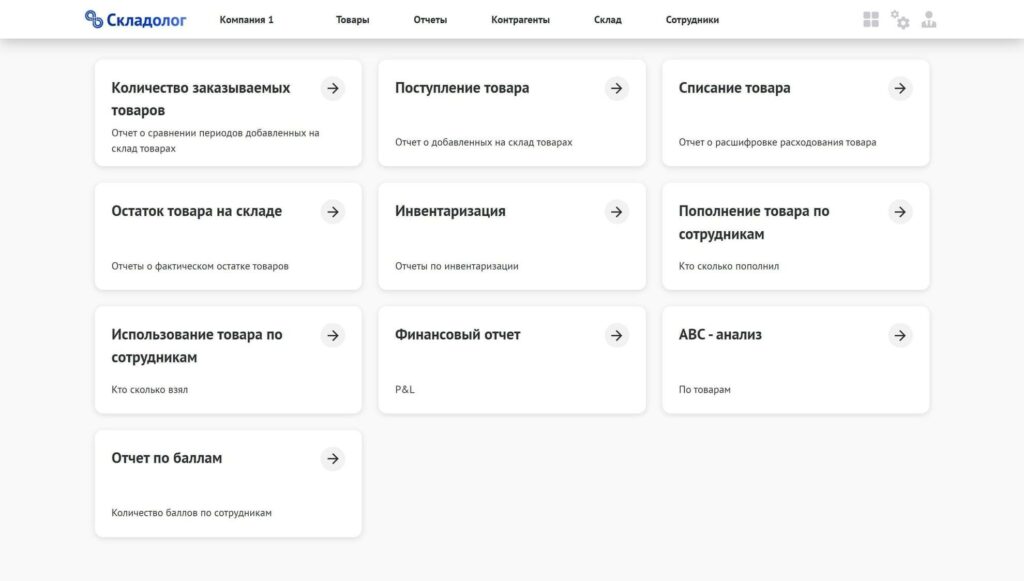Open Использование товара по сотрудникам report title
The image size is (1024, 581).
tap(197, 345)
